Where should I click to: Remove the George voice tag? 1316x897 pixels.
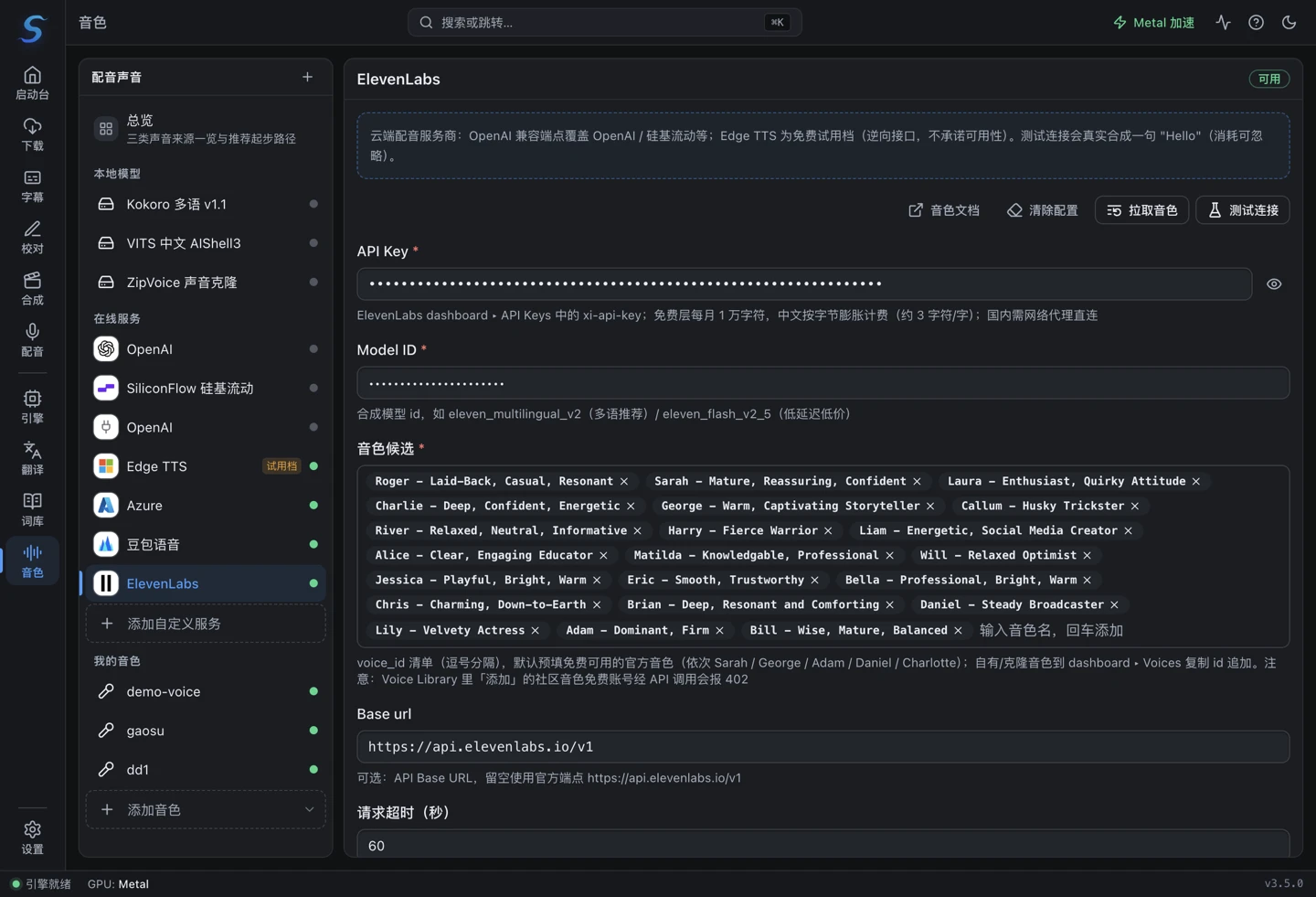[x=930, y=507]
